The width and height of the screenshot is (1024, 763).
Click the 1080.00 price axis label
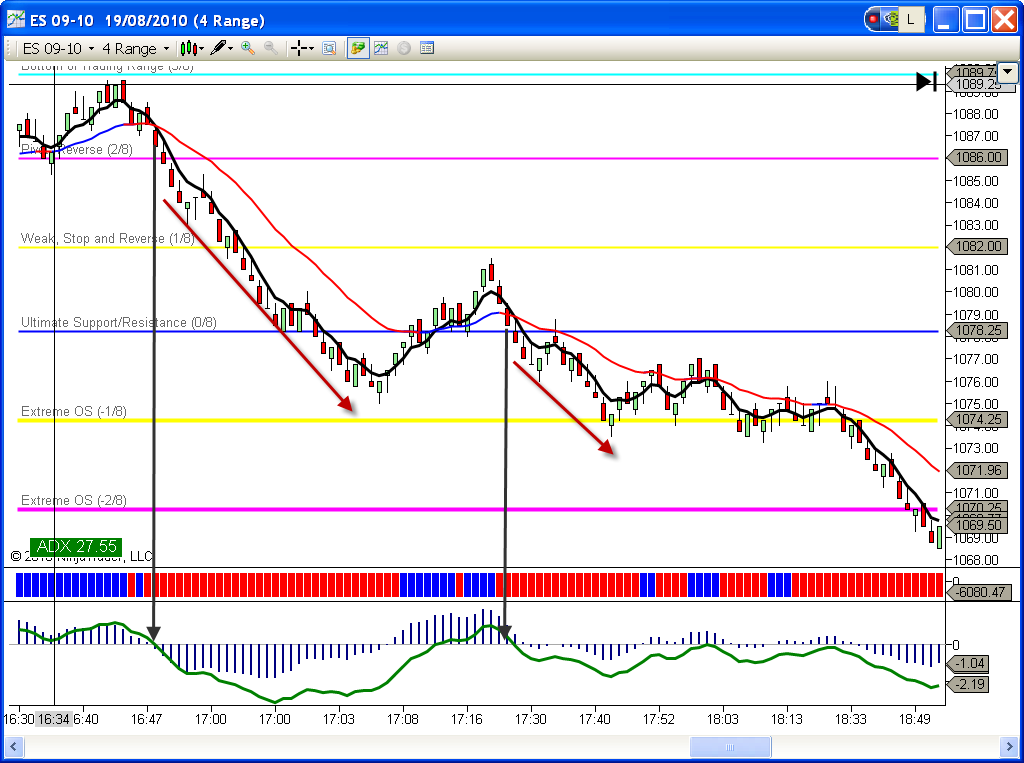tap(975, 292)
